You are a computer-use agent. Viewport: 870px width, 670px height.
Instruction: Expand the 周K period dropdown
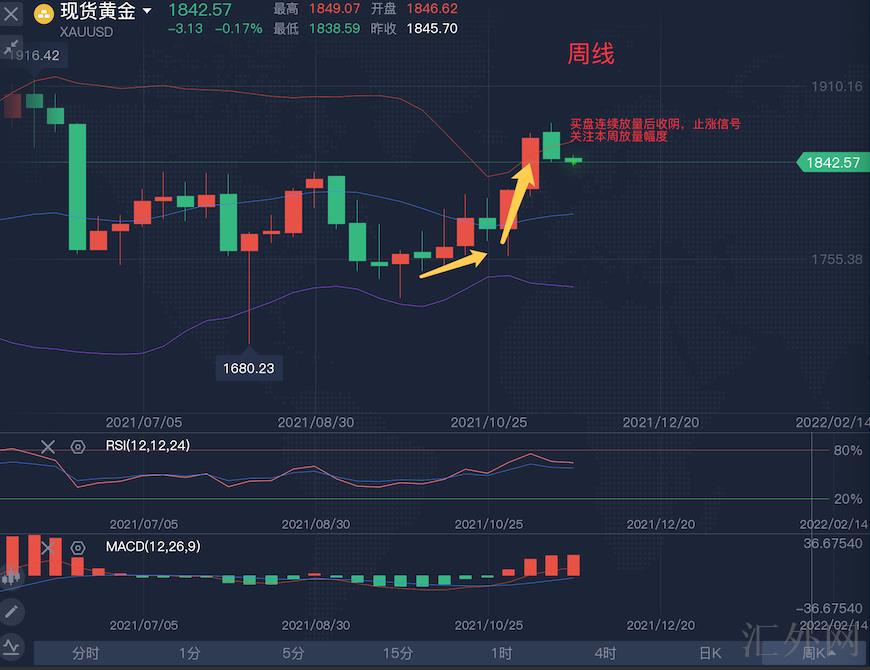[818, 653]
